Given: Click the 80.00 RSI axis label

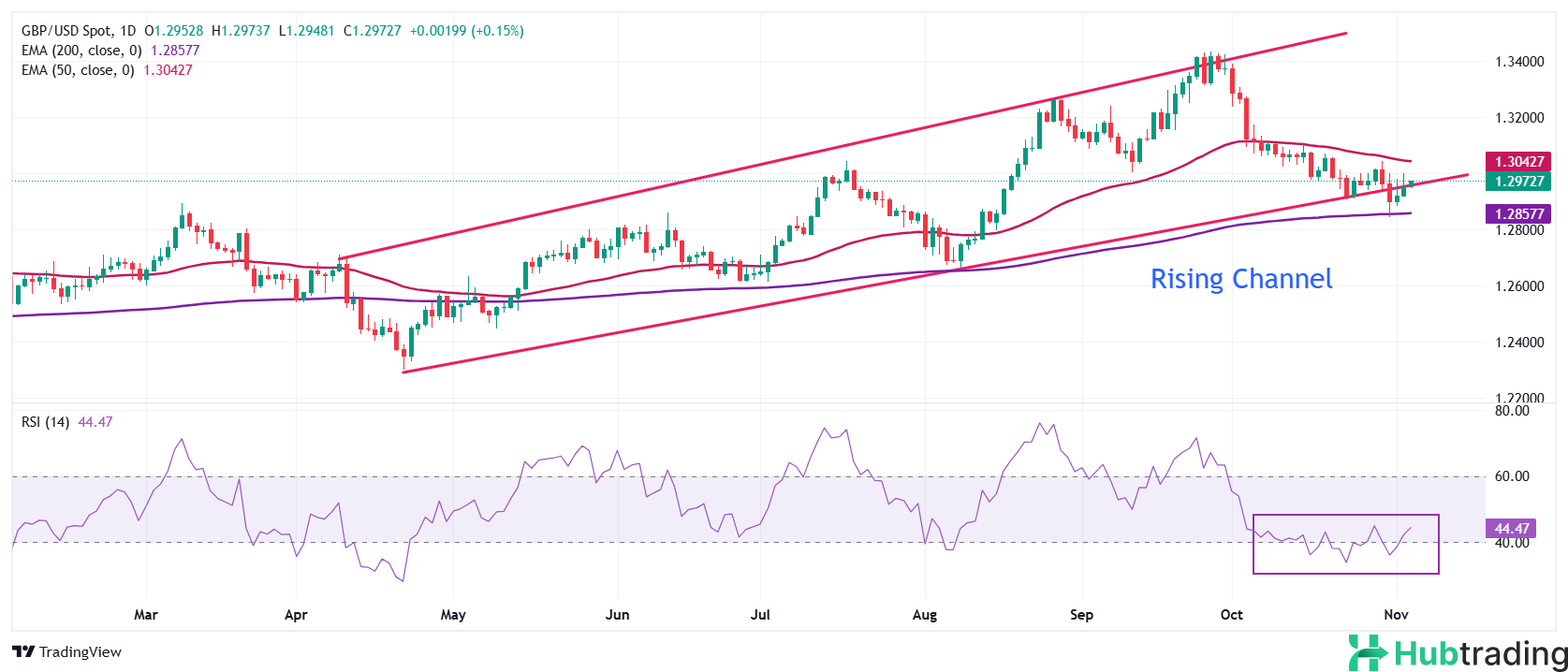Looking at the screenshot, I should pos(1511,411).
